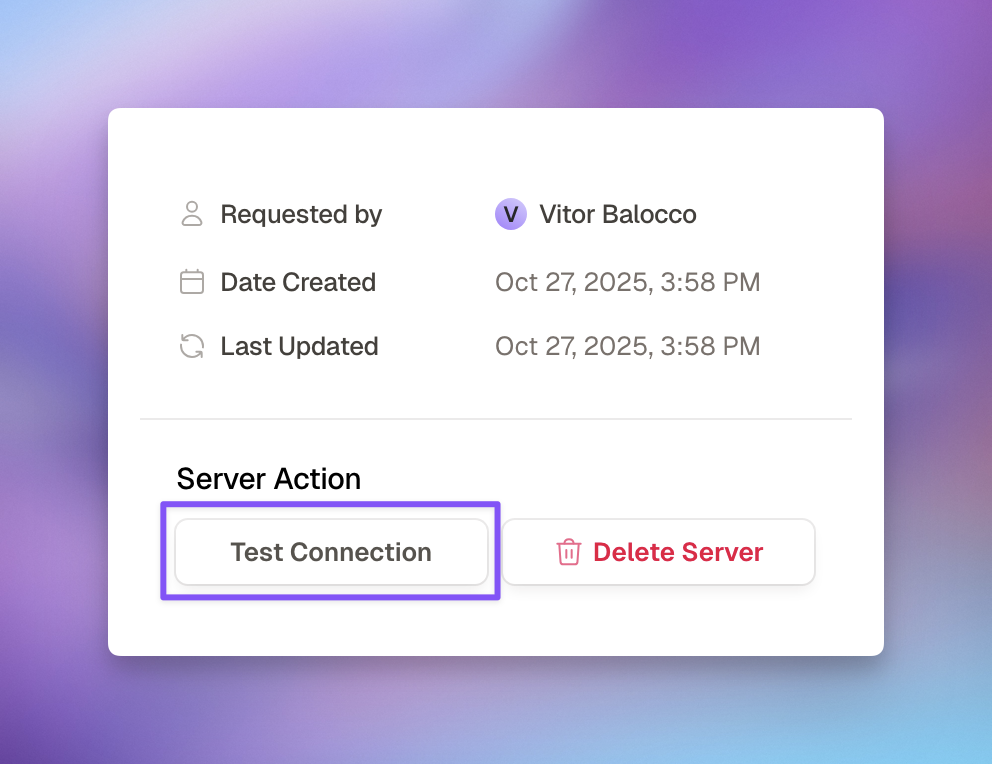The height and width of the screenshot is (764, 992).
Task: Click the Last Updated label
Action: point(298,346)
